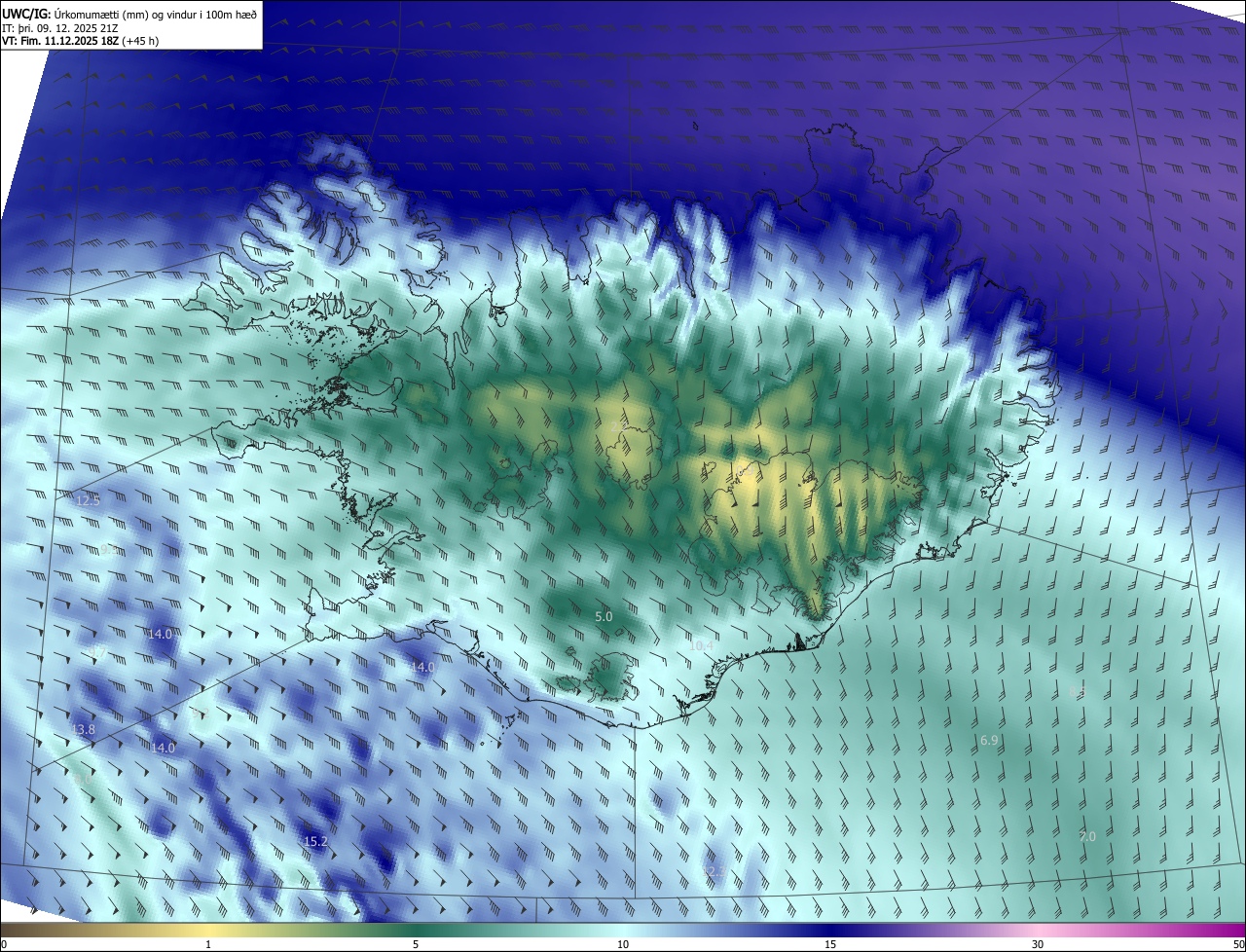Viewport: 1246px width, 952px height.
Task: Click the 5.0 value label
Action: pos(604,616)
